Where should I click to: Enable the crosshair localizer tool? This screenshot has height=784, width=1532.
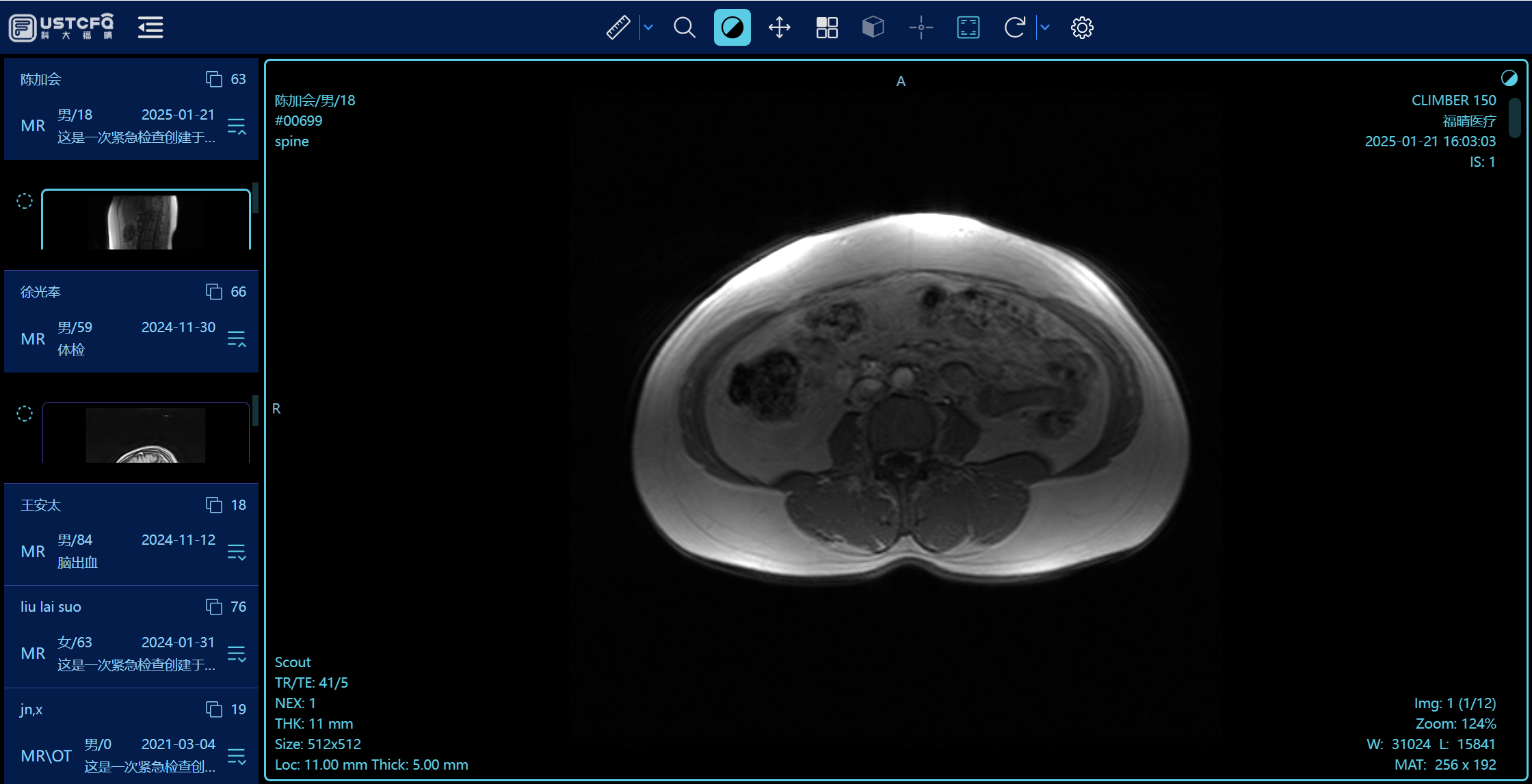click(x=921, y=28)
